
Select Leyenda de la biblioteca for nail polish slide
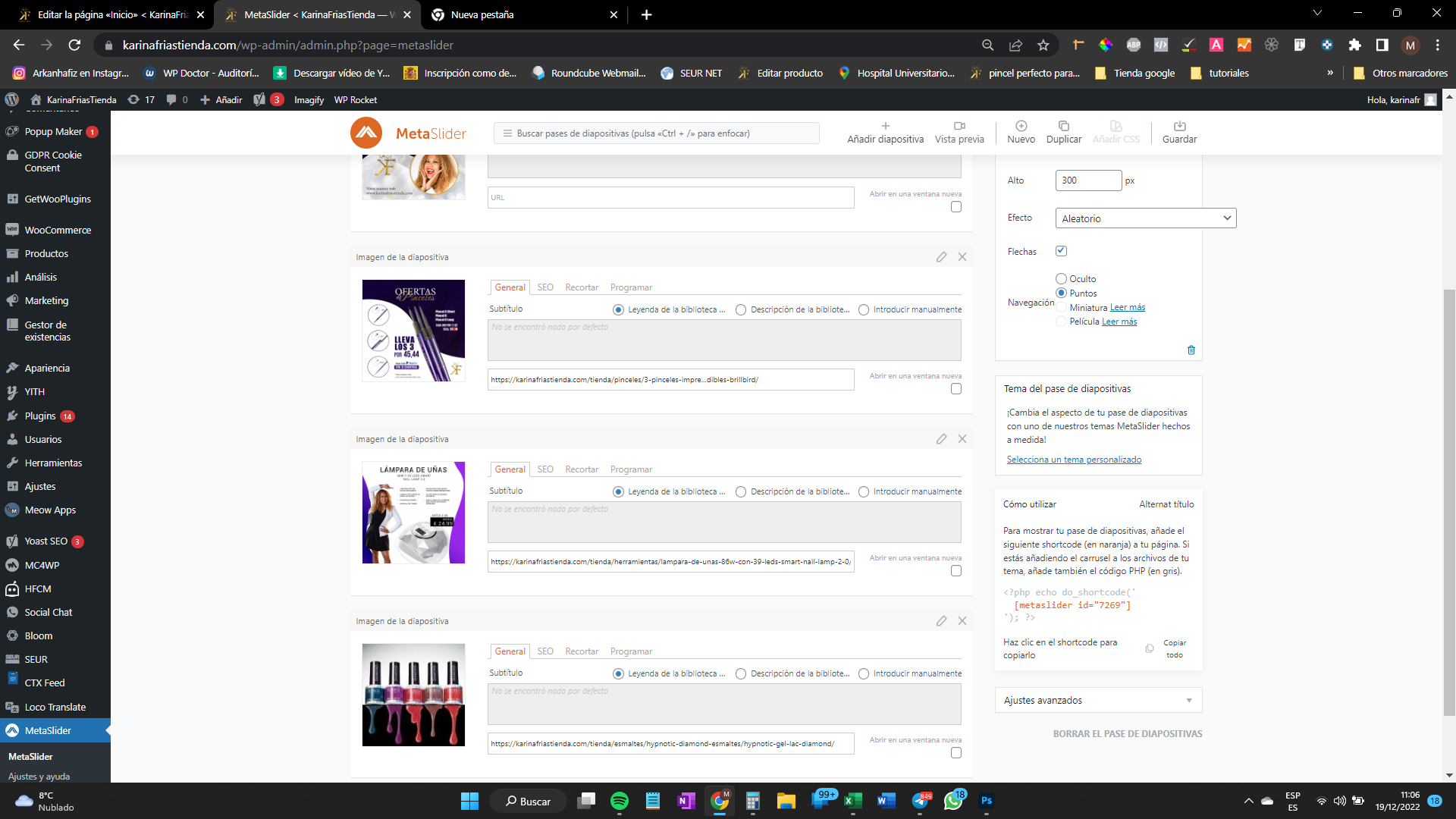point(618,673)
